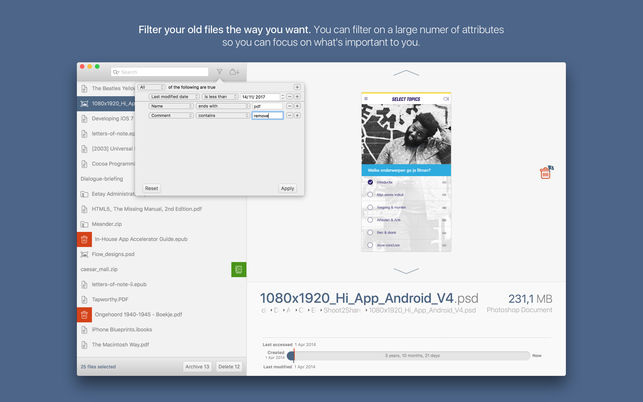Screen dimensions: 643x402
Task: Click plus on the Name rule row
Action: pyautogui.click(x=297, y=106)
